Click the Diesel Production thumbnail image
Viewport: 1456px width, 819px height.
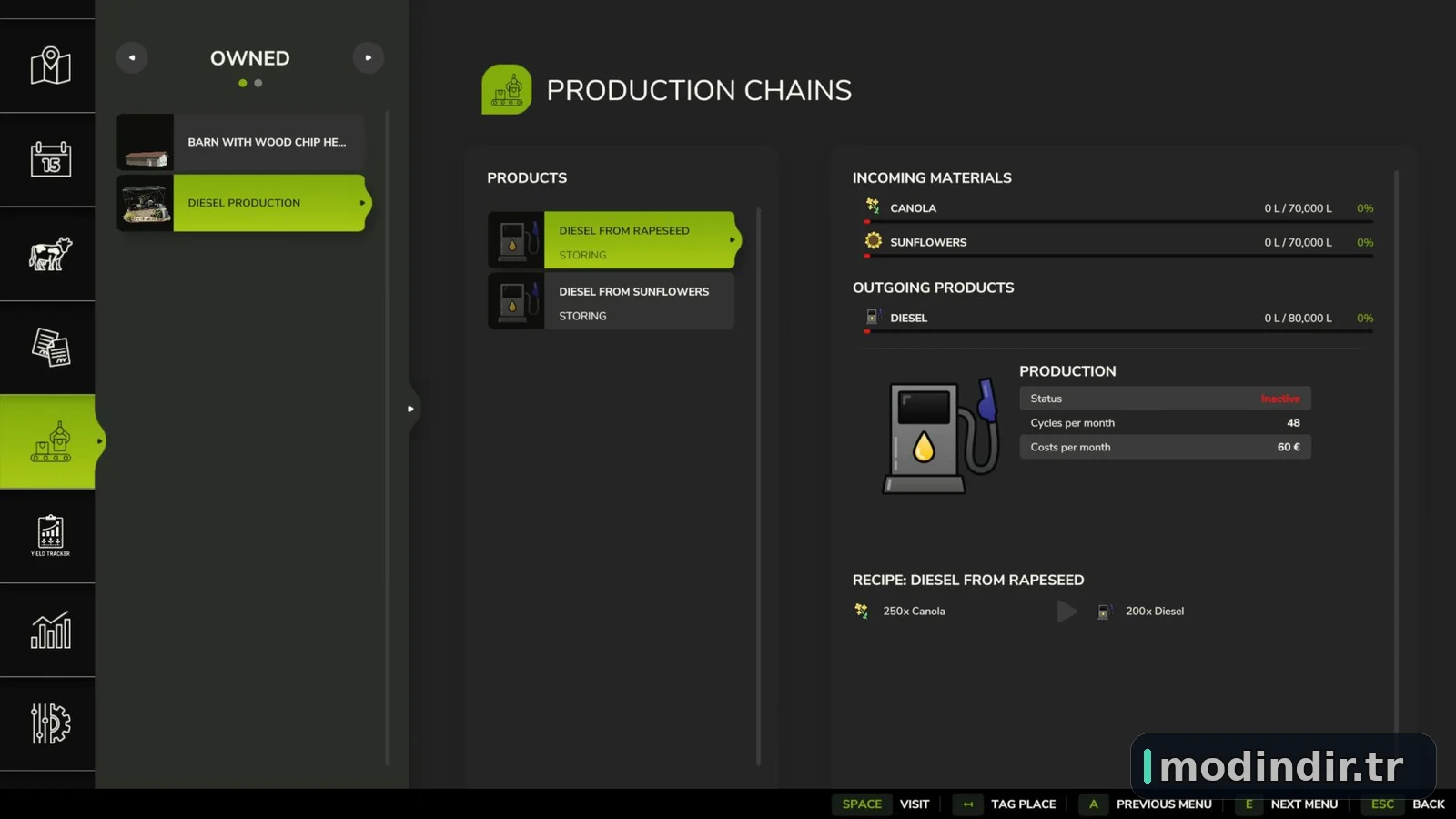146,203
